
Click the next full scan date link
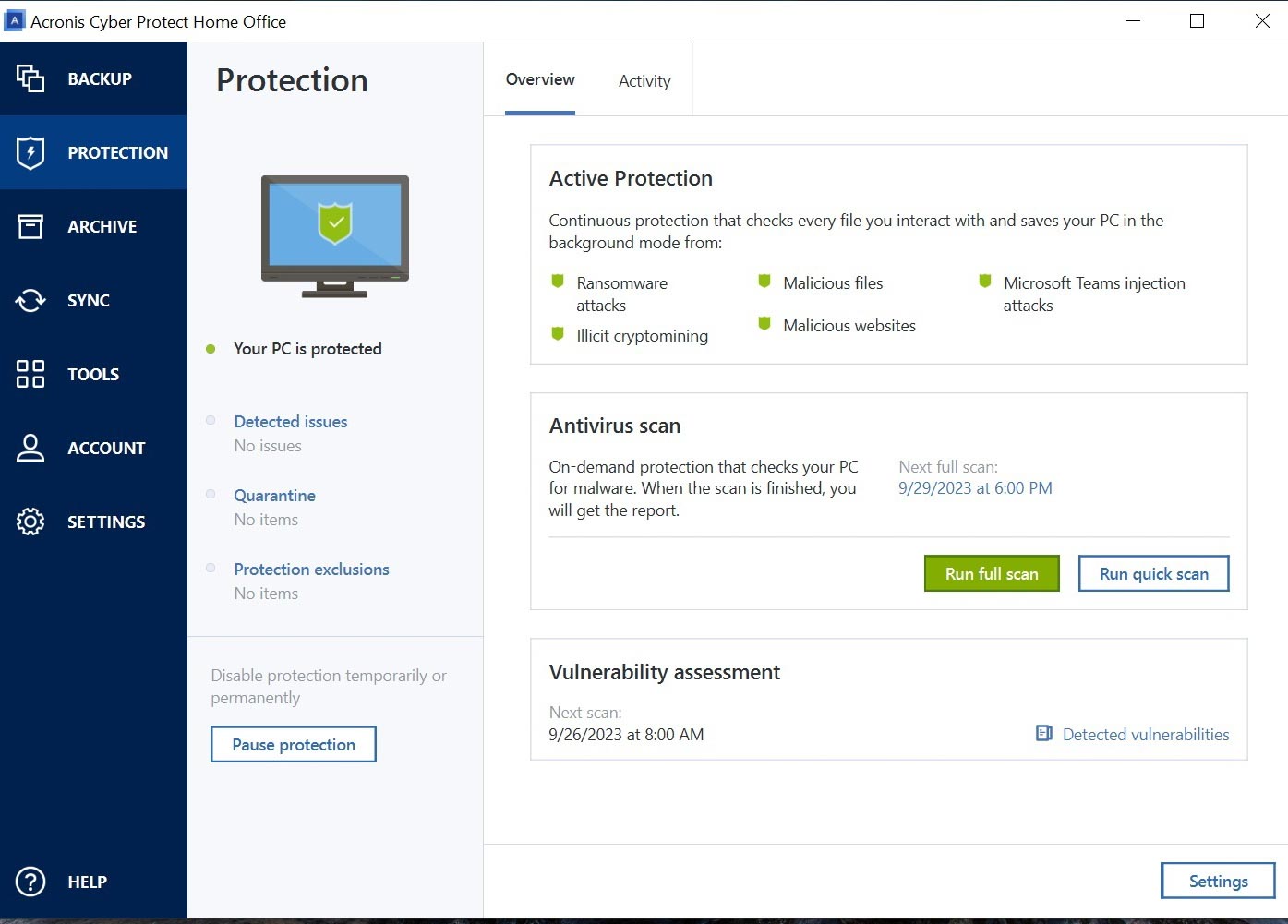975,488
